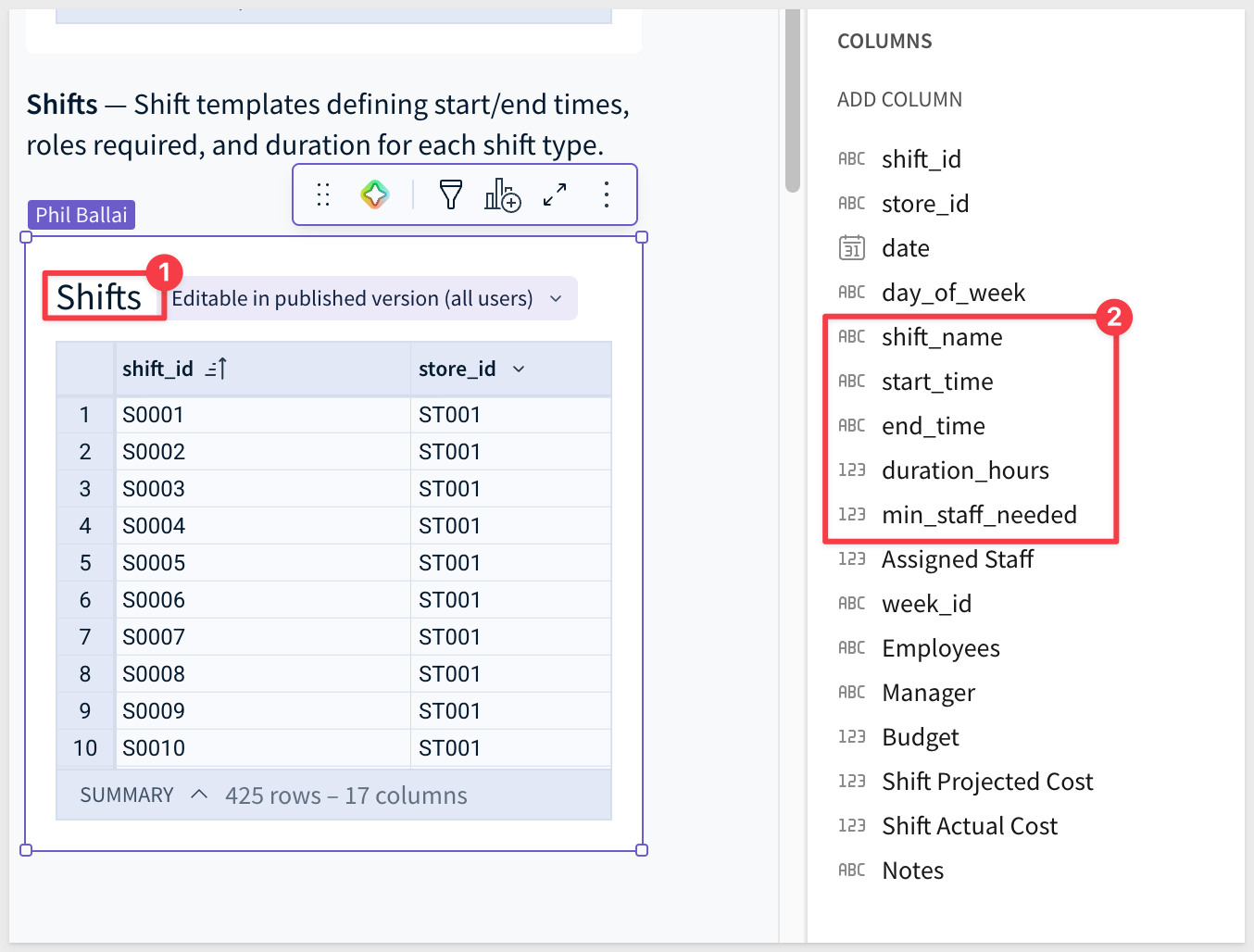Viewport: 1254px width, 952px height.
Task: Select min_staff_needed in the columns list
Action: coord(979,515)
